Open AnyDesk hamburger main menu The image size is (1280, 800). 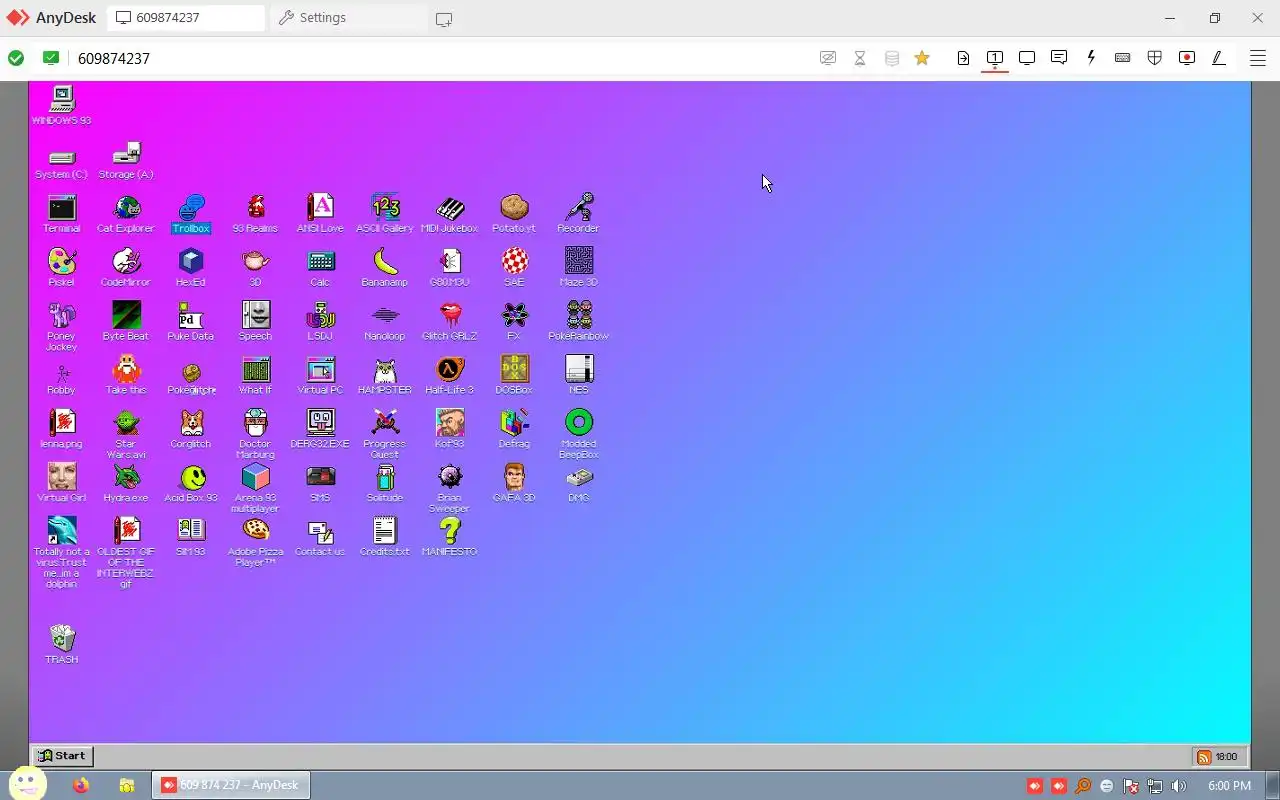(1258, 58)
